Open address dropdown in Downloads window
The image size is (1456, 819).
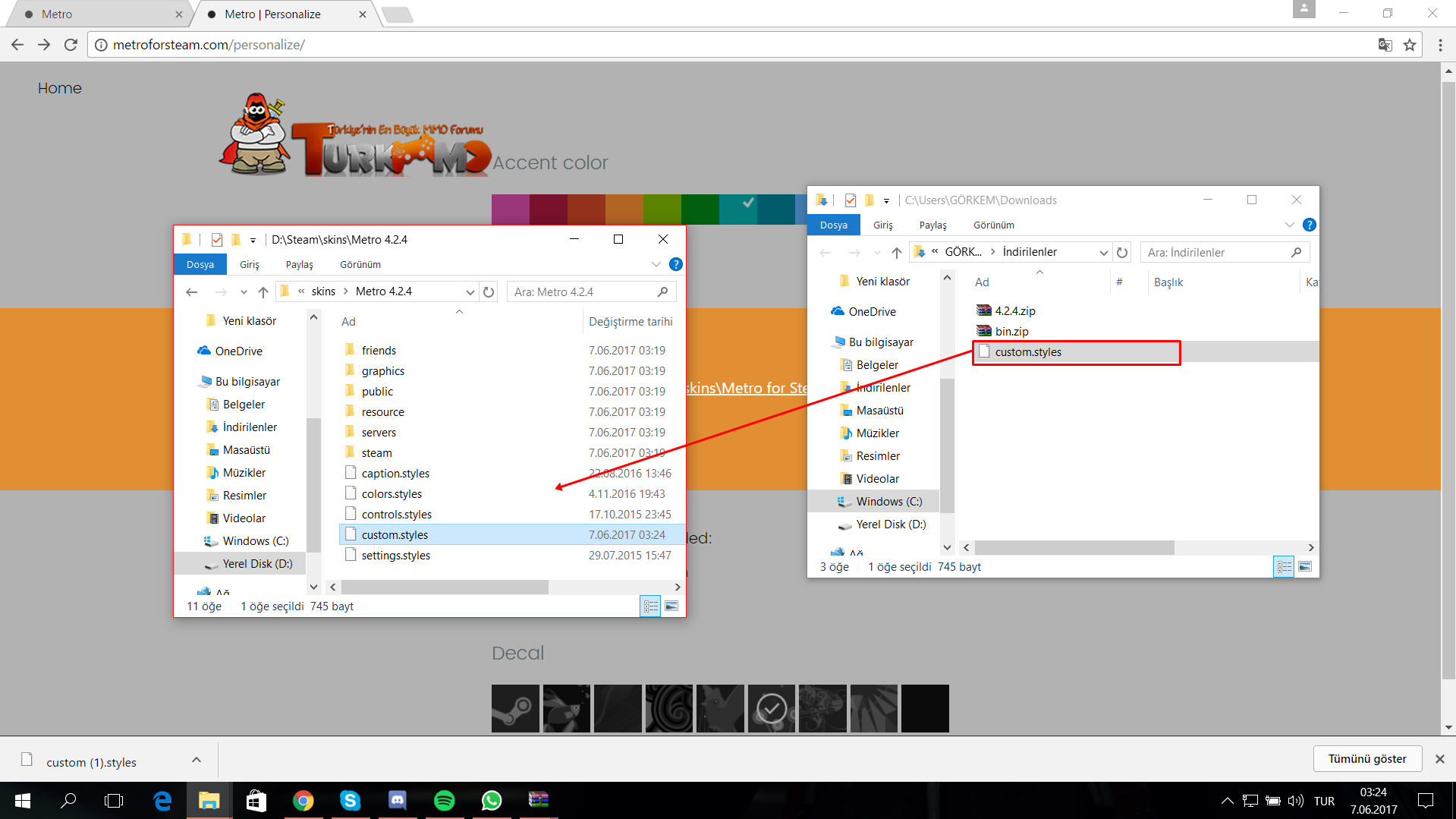[x=1103, y=252]
